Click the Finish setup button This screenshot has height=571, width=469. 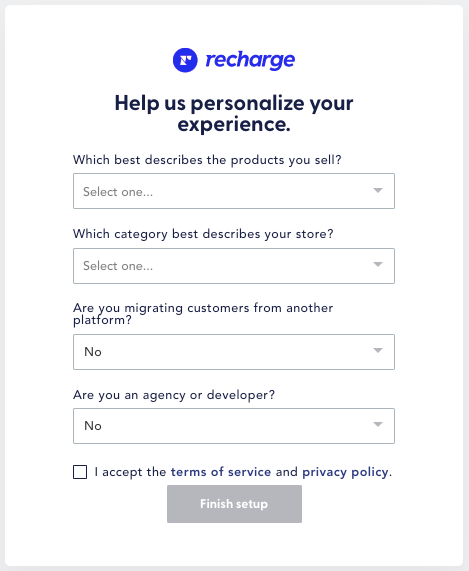click(234, 504)
